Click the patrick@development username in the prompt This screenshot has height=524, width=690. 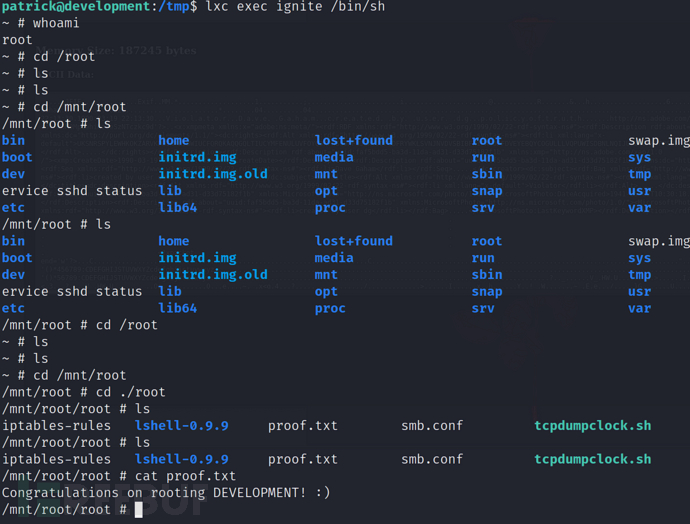(76, 7)
